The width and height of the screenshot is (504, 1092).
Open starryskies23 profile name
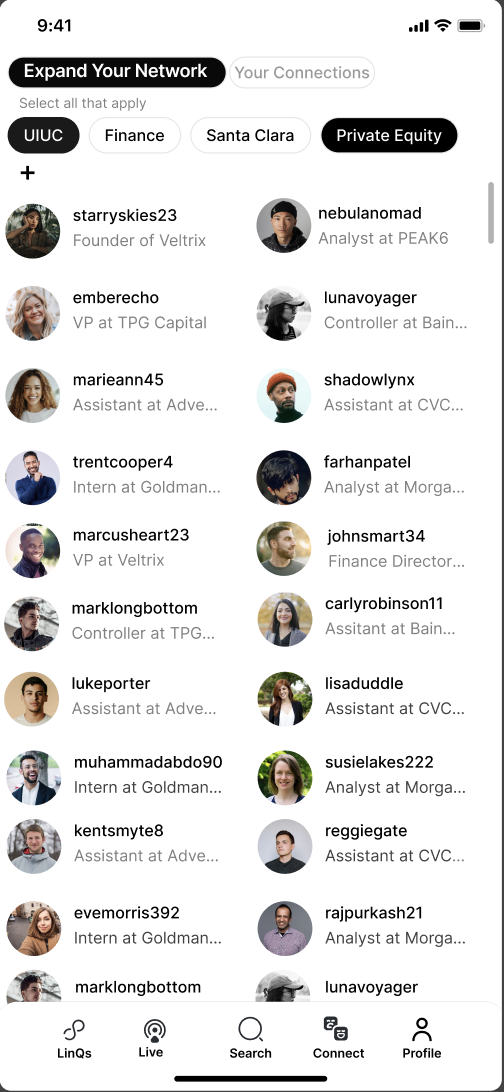pos(125,215)
